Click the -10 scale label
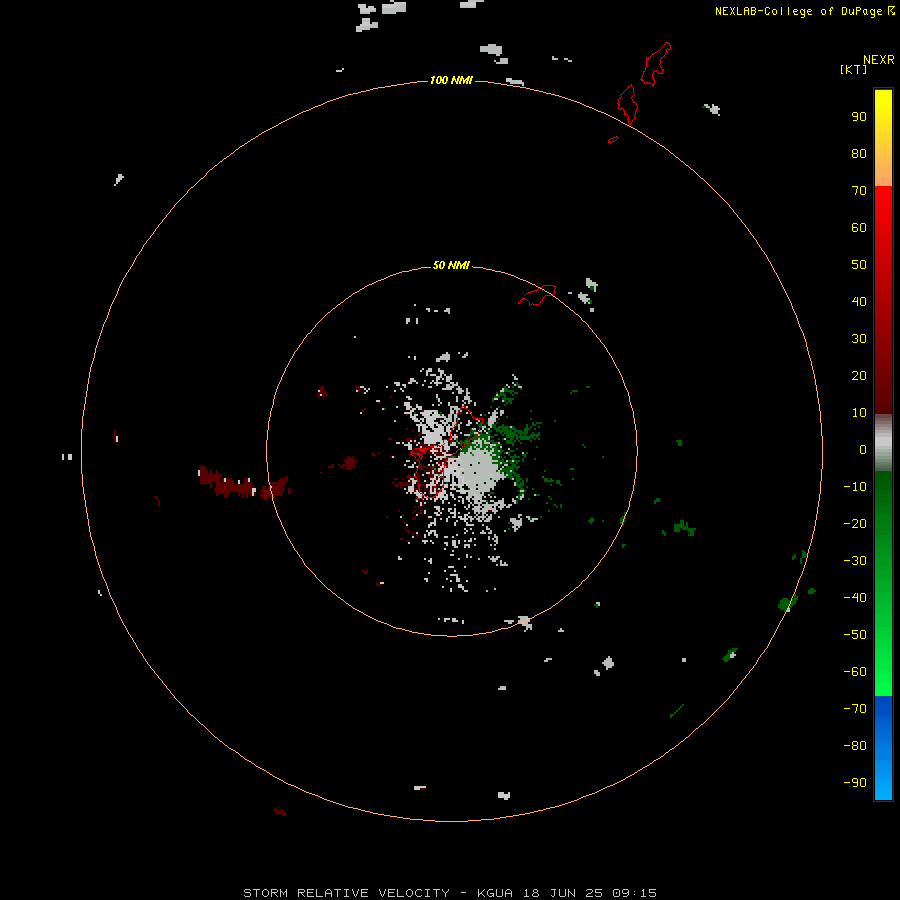 [x=855, y=487]
